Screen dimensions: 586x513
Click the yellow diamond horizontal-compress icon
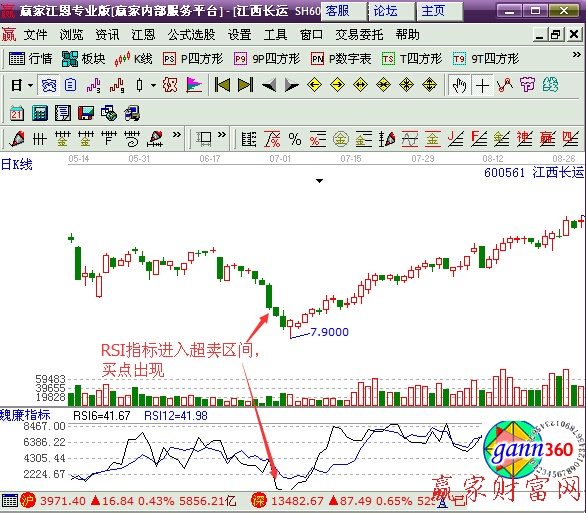pos(383,85)
